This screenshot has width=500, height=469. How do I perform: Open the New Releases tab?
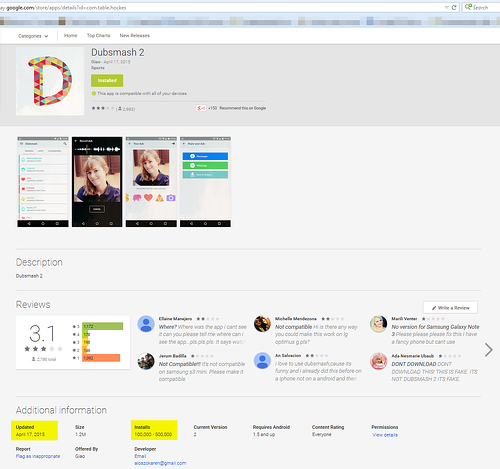pos(135,35)
